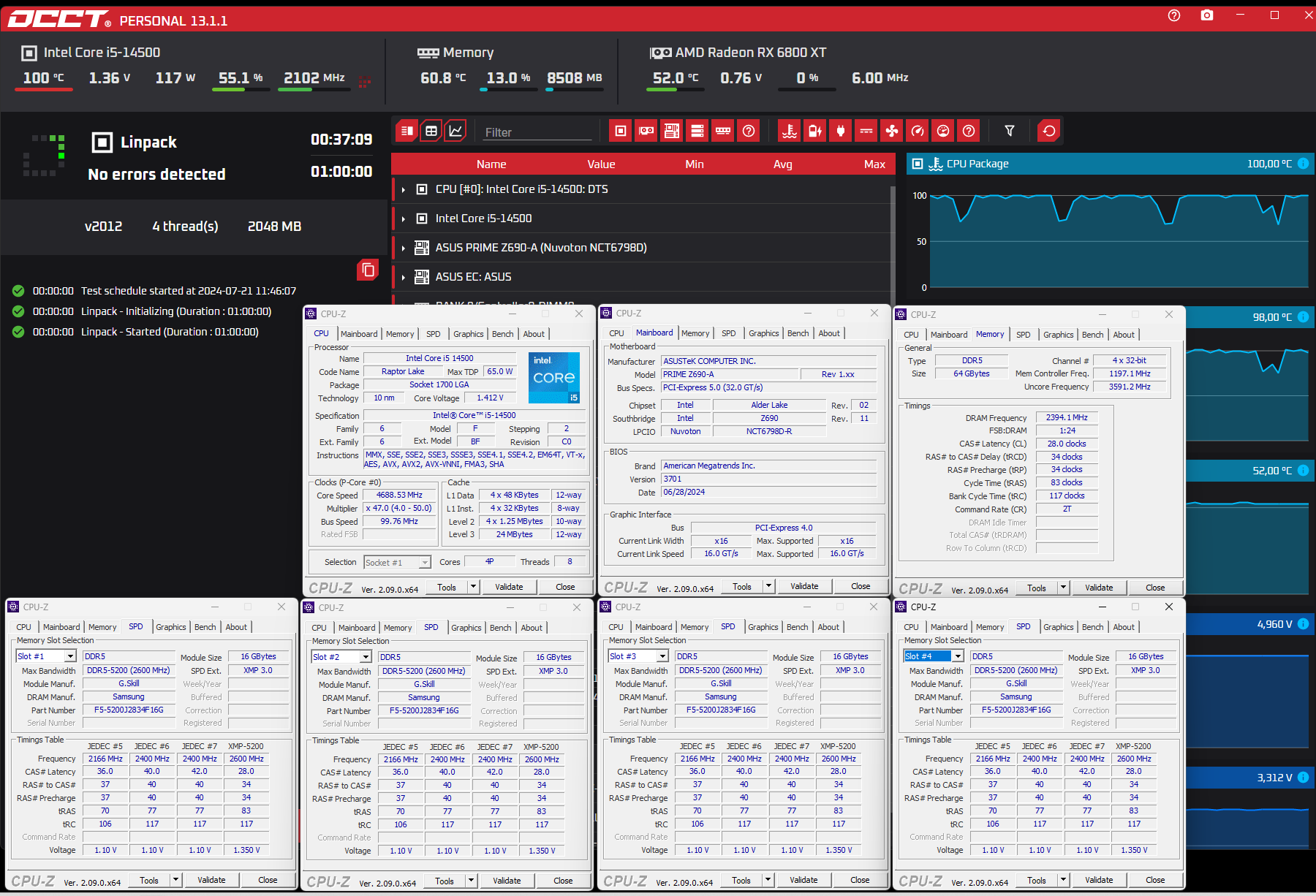Open the OCCT help icon in title bar
The height and width of the screenshot is (896, 1316).
coord(1174,15)
